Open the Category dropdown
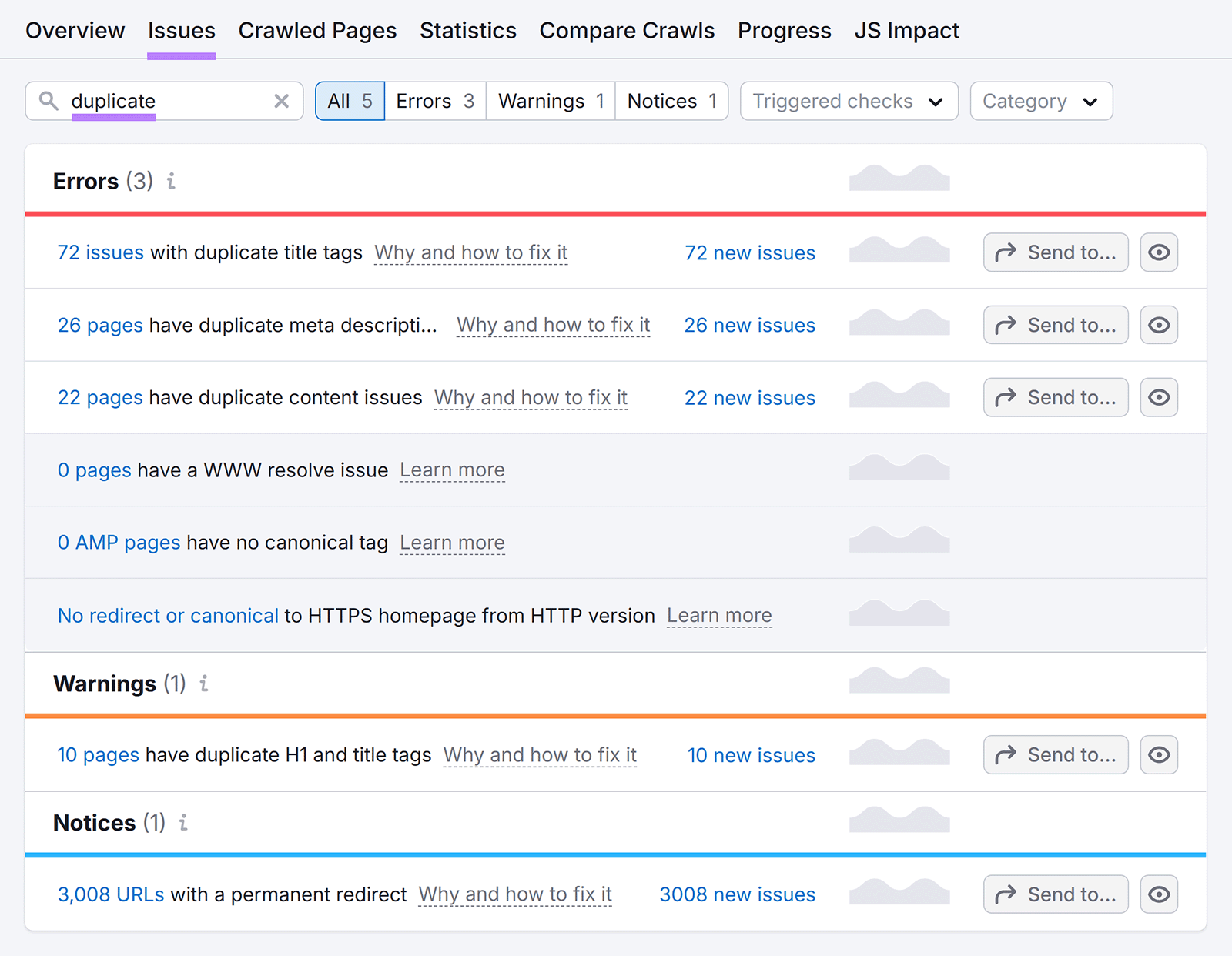Image resolution: width=1232 pixels, height=956 pixels. [x=1041, y=101]
